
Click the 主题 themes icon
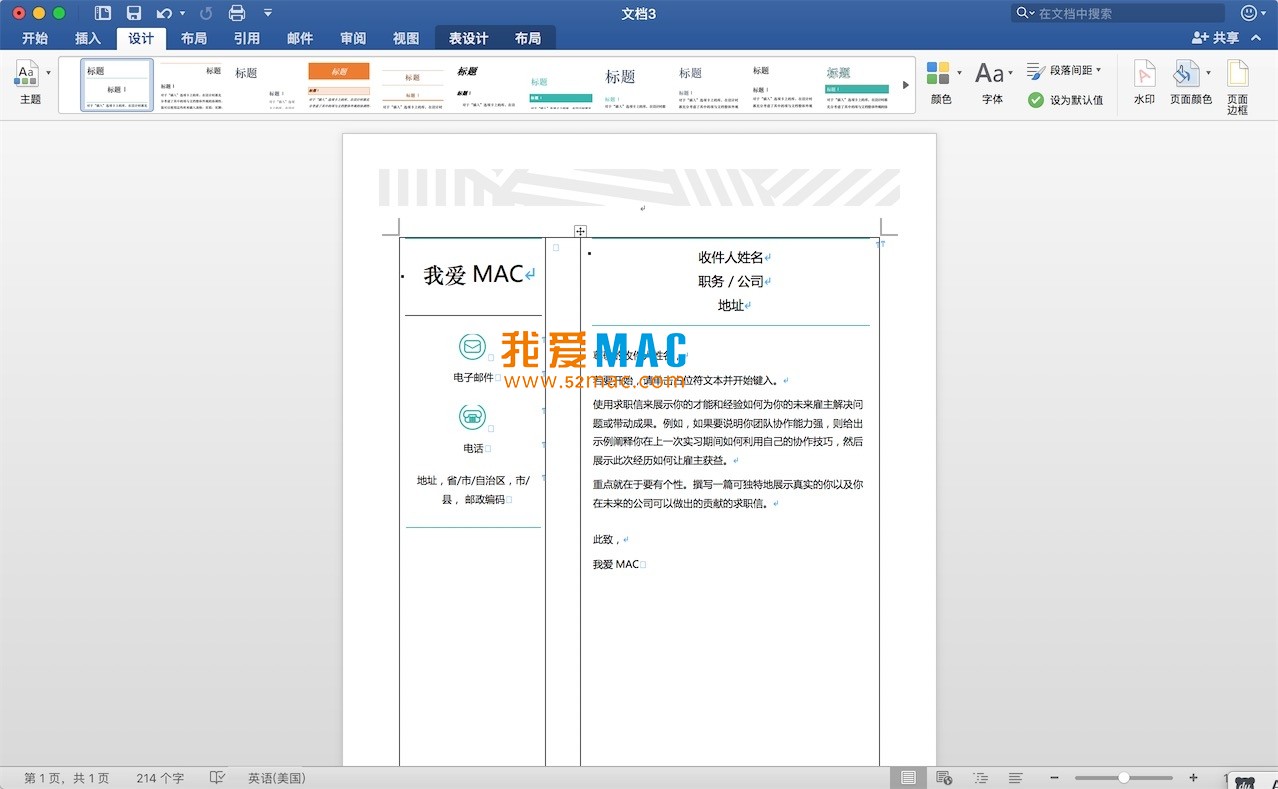click(26, 73)
